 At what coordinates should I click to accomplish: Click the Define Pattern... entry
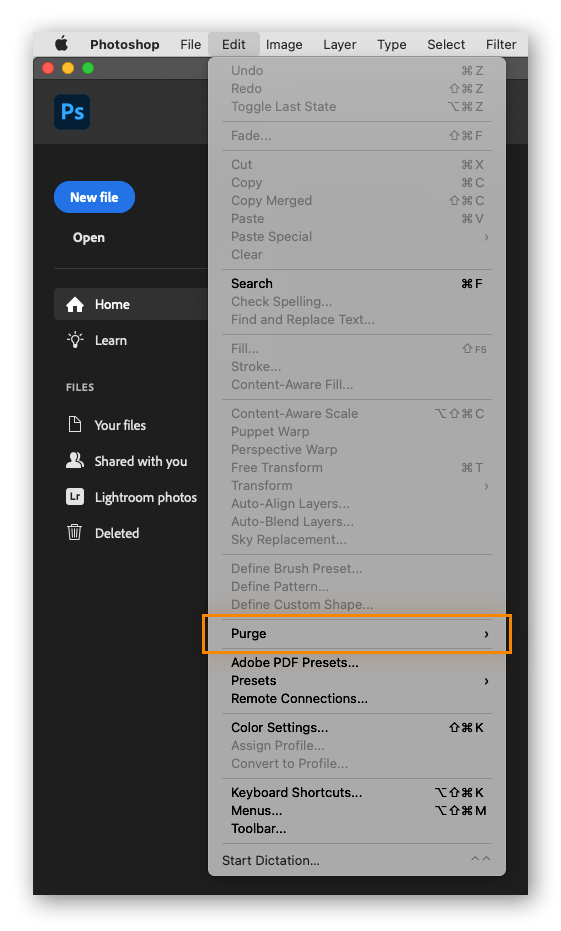tap(357, 587)
